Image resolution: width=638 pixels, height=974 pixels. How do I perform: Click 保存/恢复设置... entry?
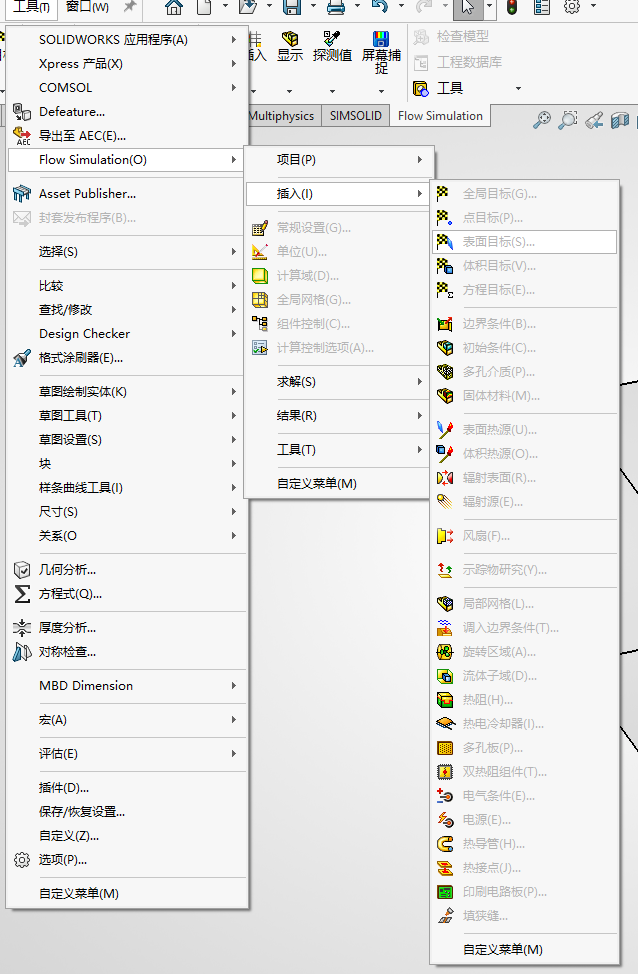(126, 812)
